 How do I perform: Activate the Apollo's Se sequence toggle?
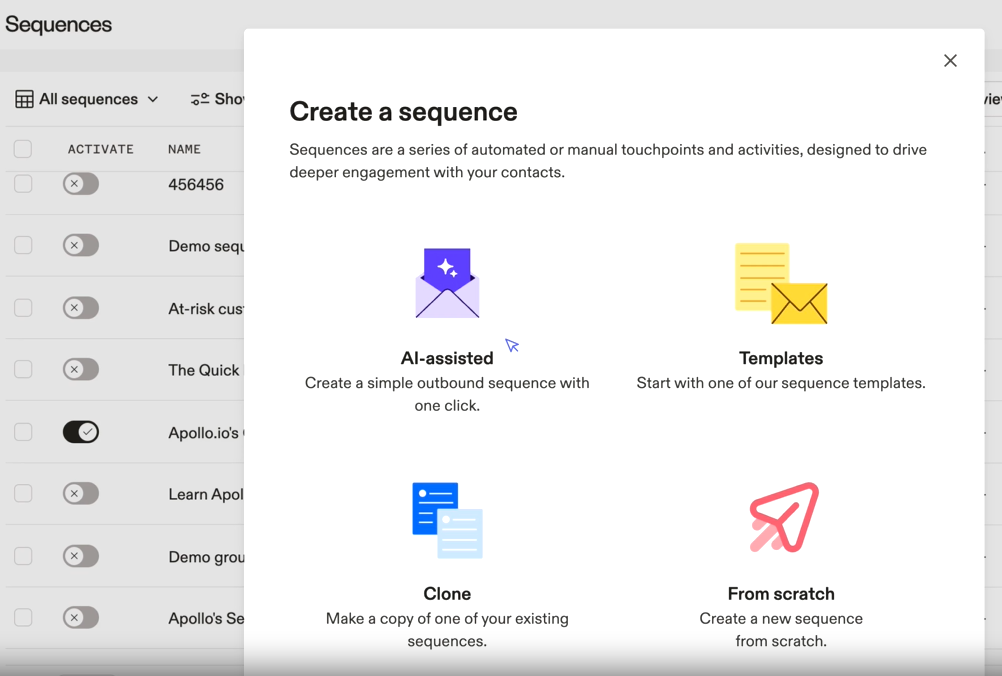(x=81, y=617)
